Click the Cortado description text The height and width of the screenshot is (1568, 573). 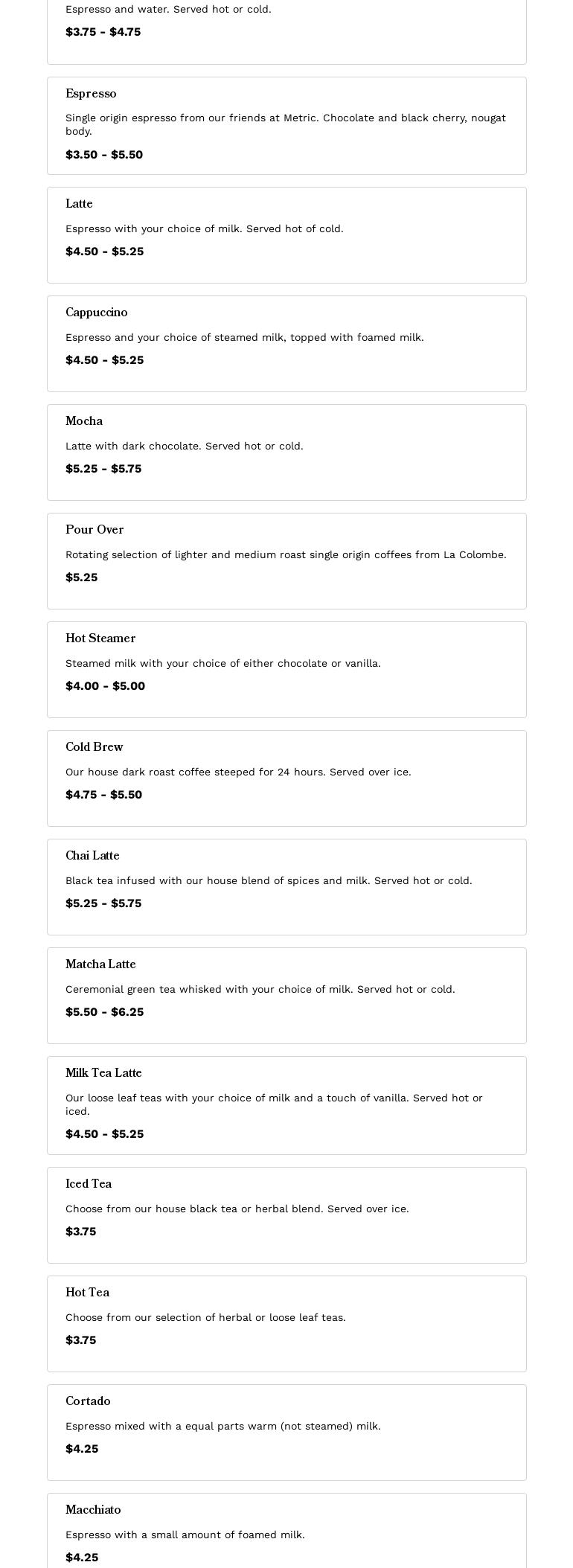[223, 1426]
